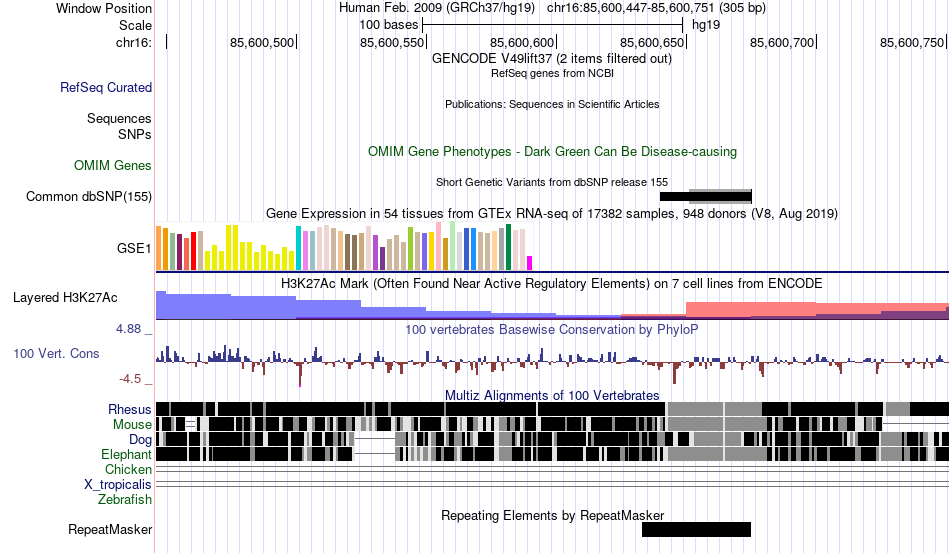
Task: Open the Layered H3K27Ac track label
Action: click(x=65, y=297)
